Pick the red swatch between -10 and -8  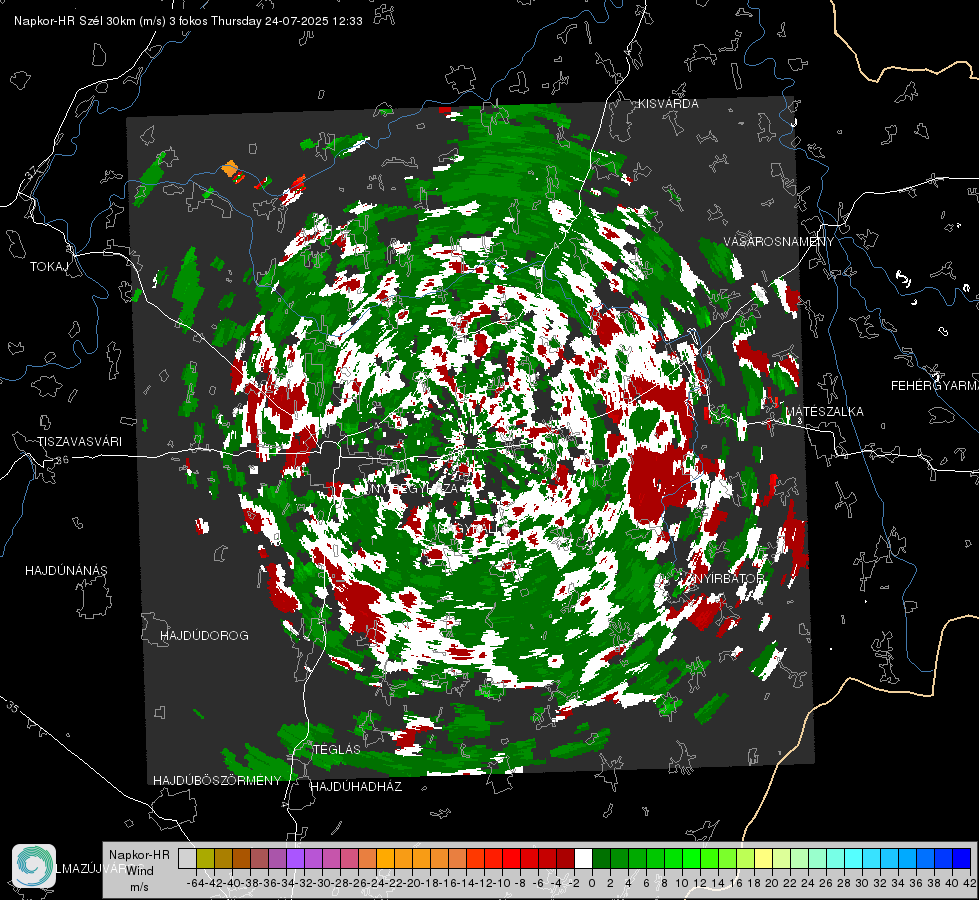pos(512,858)
